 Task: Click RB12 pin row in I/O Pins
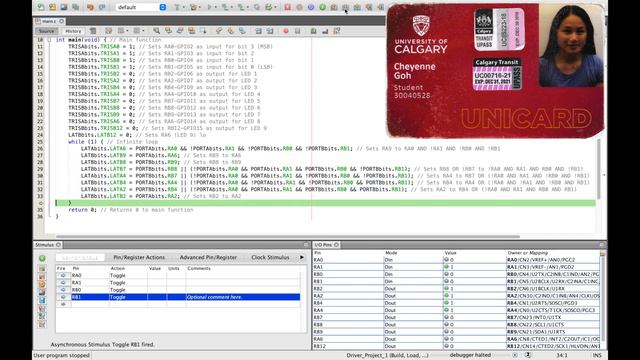click(456, 346)
